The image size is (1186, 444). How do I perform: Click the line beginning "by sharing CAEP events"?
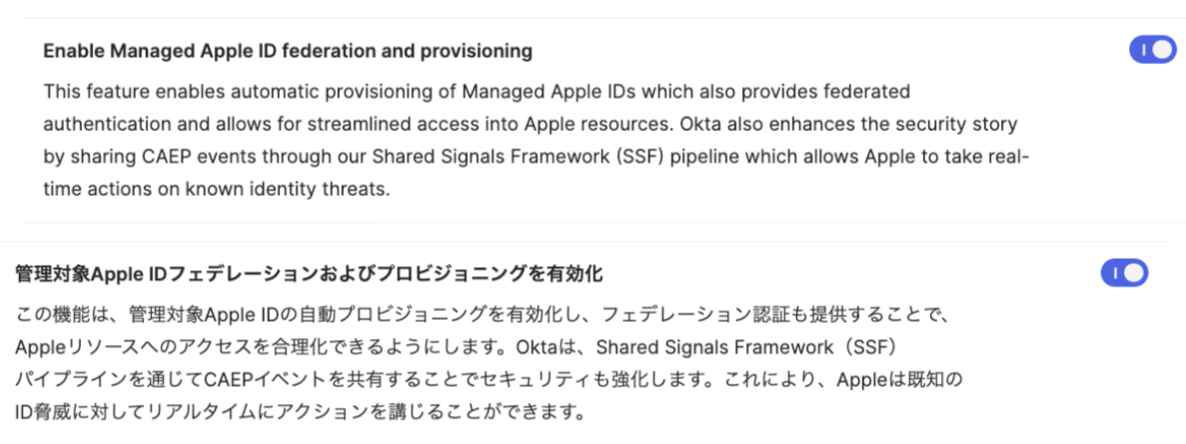pos(536,157)
